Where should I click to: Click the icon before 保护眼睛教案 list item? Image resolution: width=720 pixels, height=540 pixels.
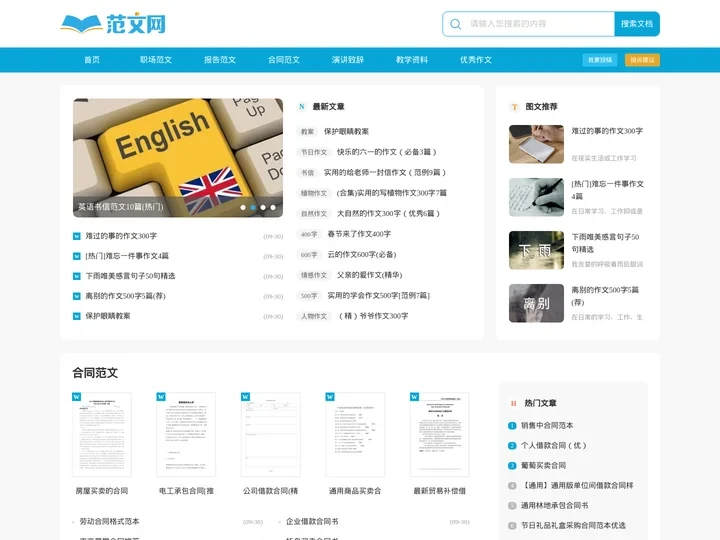pyautogui.click(x=77, y=316)
